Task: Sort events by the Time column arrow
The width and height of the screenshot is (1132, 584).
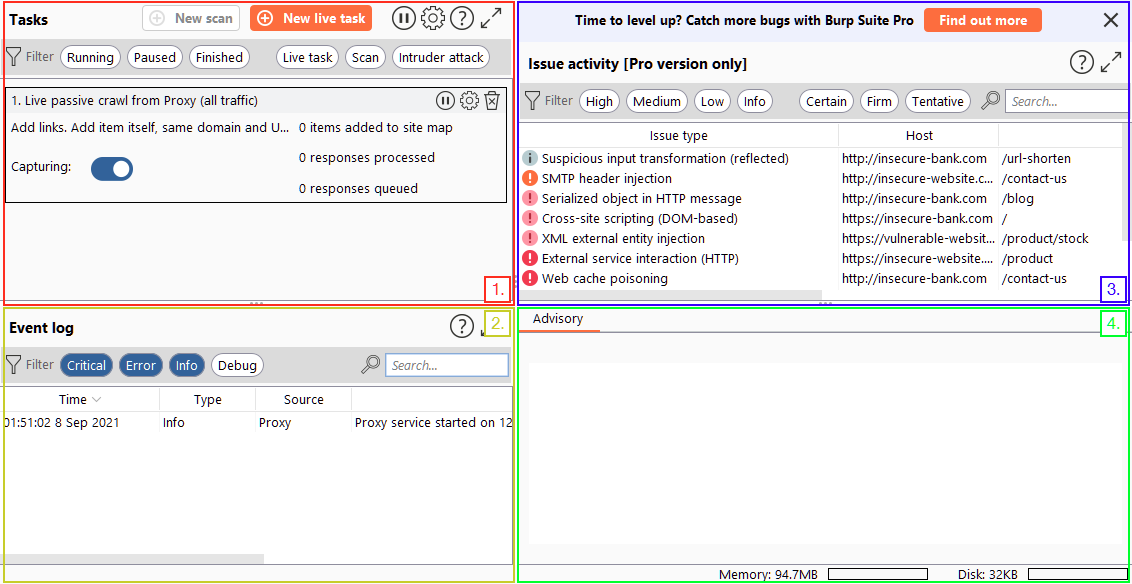Action: [x=97, y=398]
